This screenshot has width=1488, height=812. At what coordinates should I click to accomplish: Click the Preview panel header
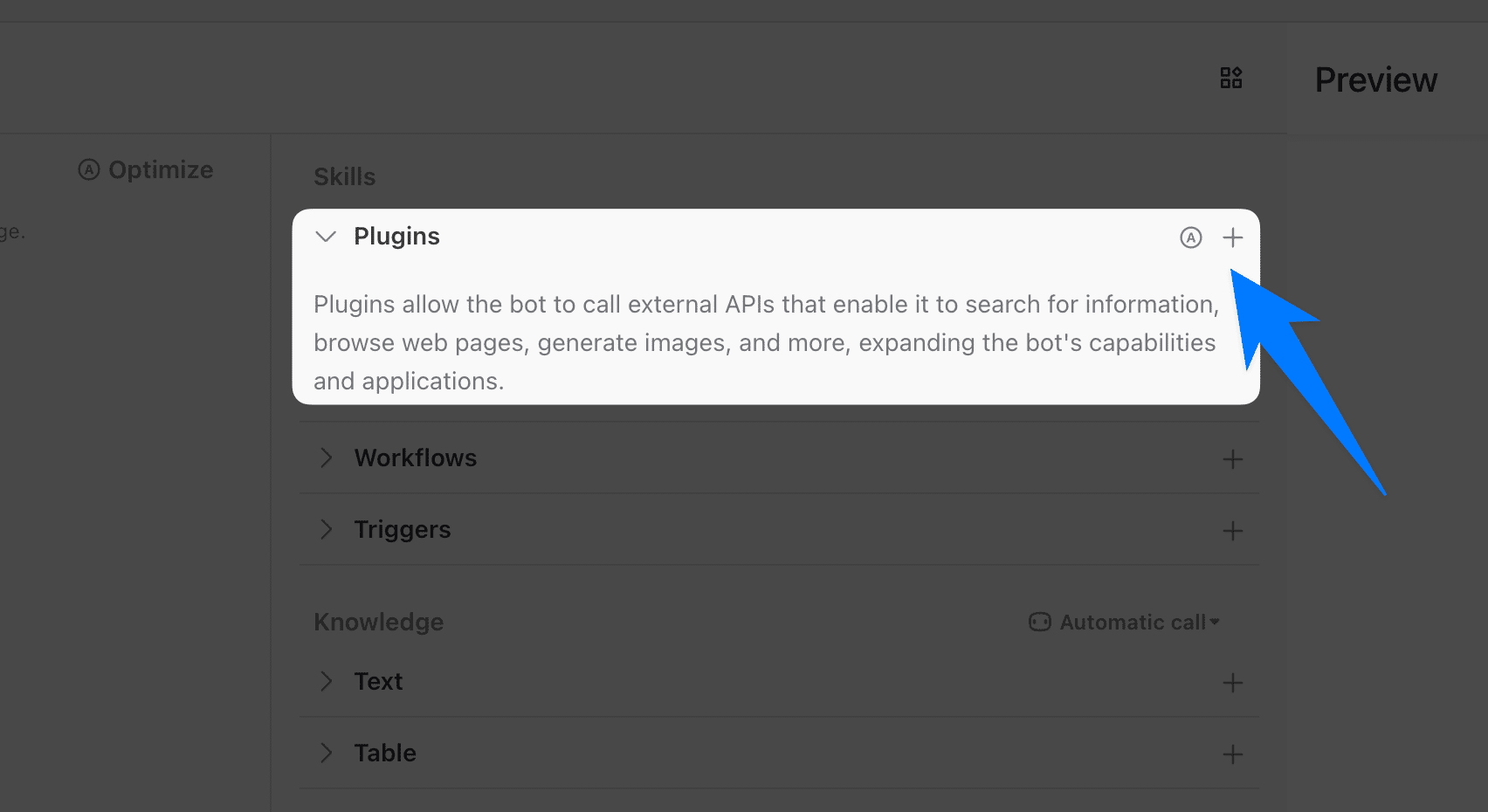pyautogui.click(x=1375, y=80)
